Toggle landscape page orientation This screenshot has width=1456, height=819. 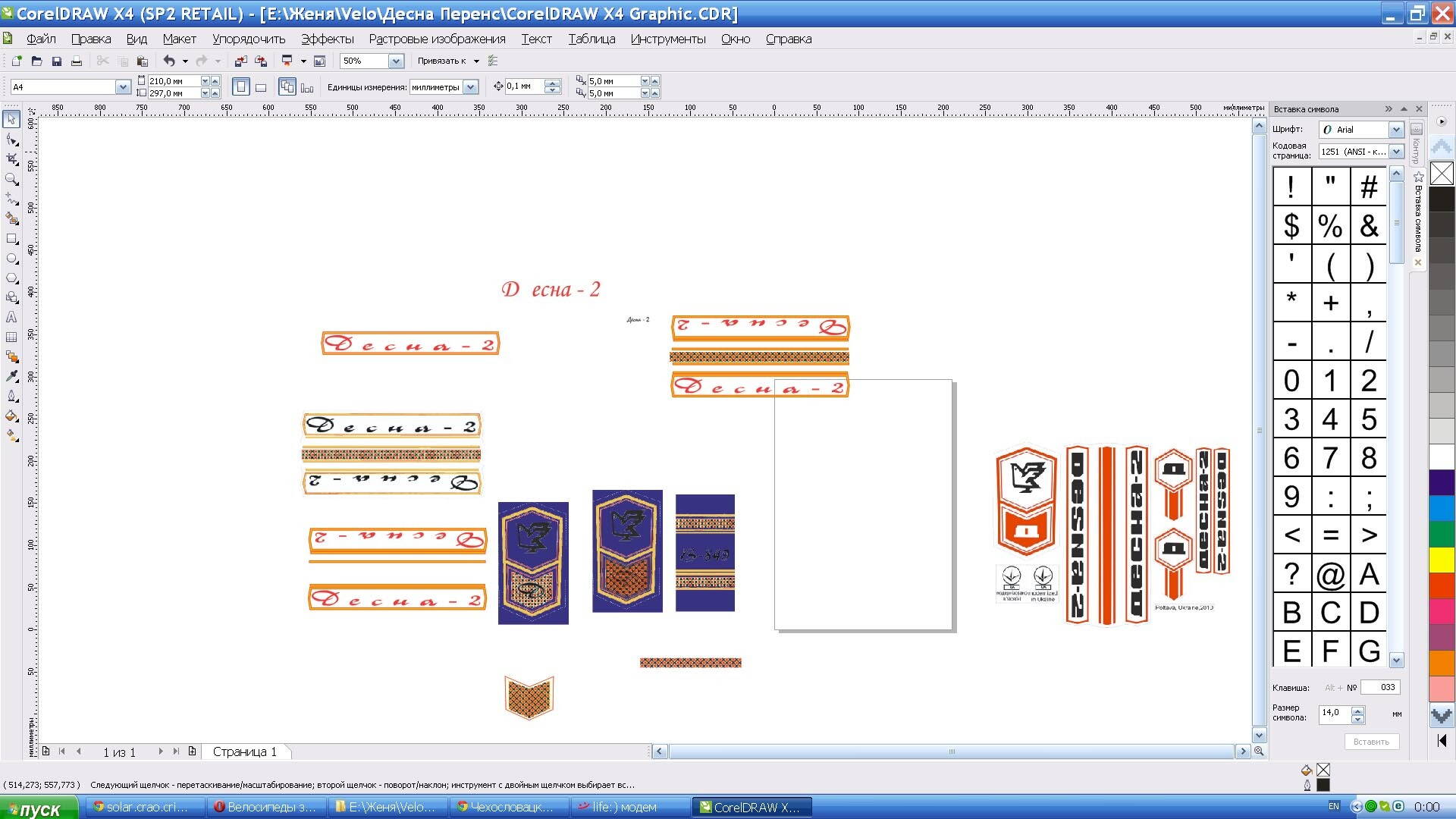pyautogui.click(x=261, y=87)
